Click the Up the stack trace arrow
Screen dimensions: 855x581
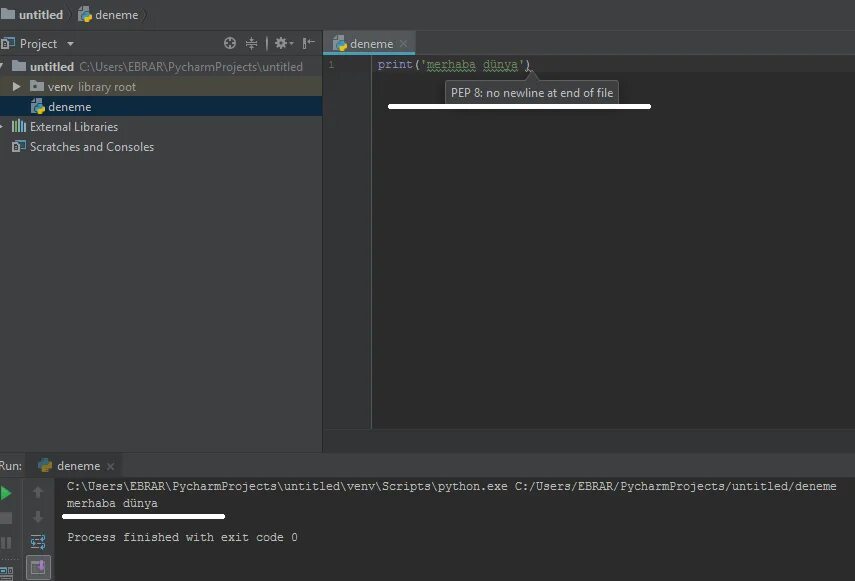click(38, 493)
